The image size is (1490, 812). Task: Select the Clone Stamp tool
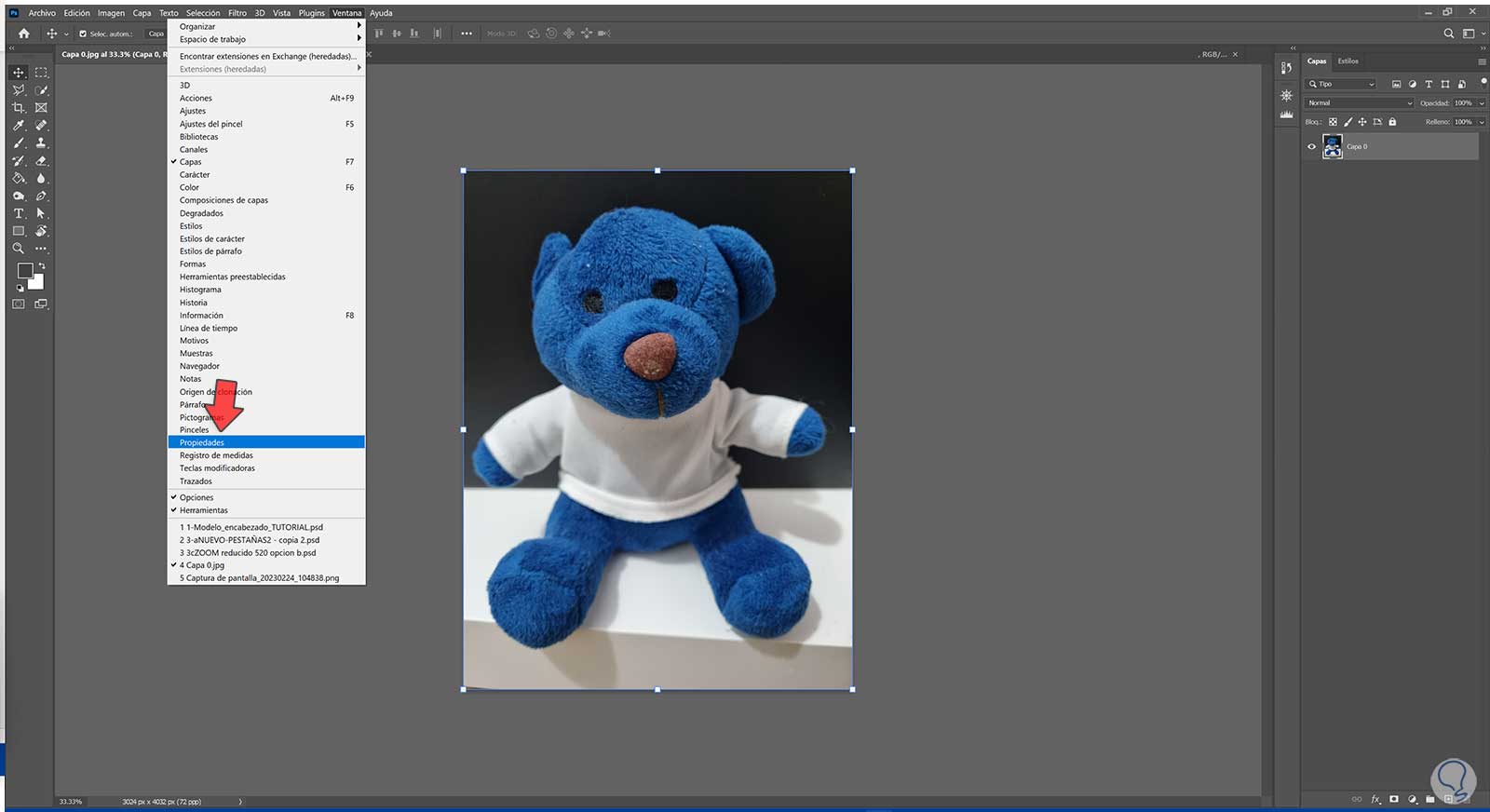pyautogui.click(x=41, y=143)
